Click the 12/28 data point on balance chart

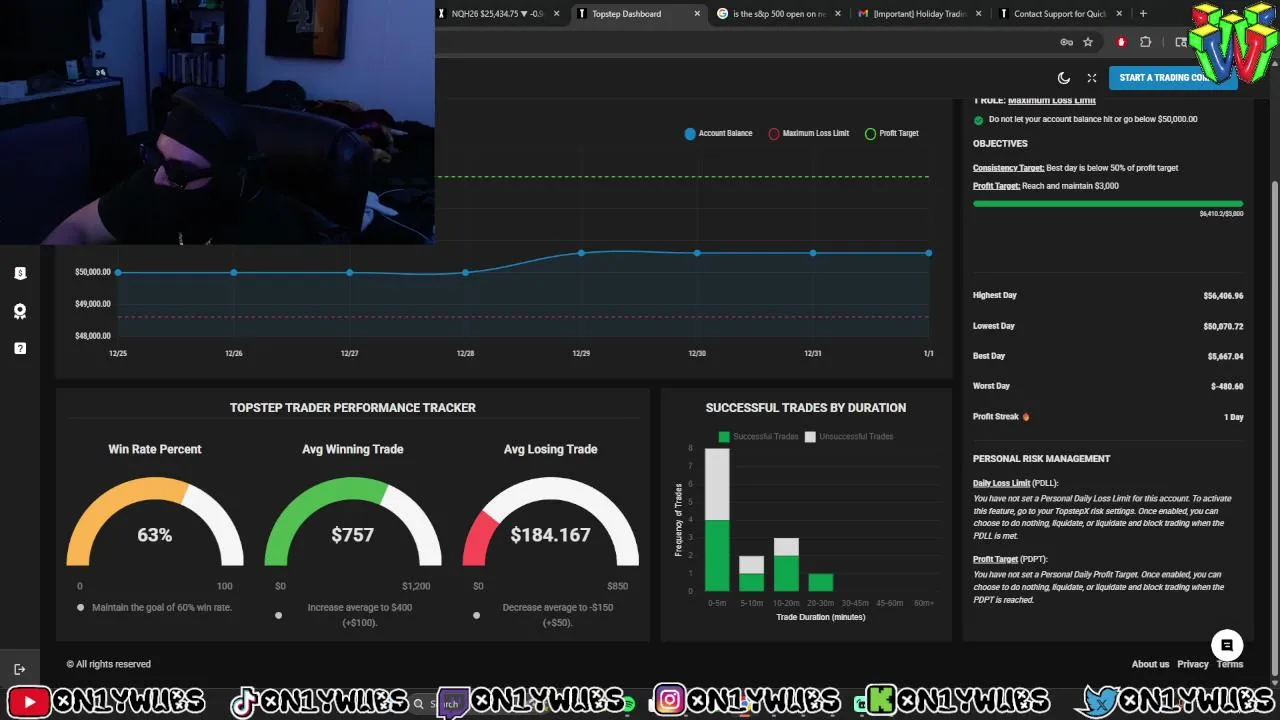click(465, 272)
